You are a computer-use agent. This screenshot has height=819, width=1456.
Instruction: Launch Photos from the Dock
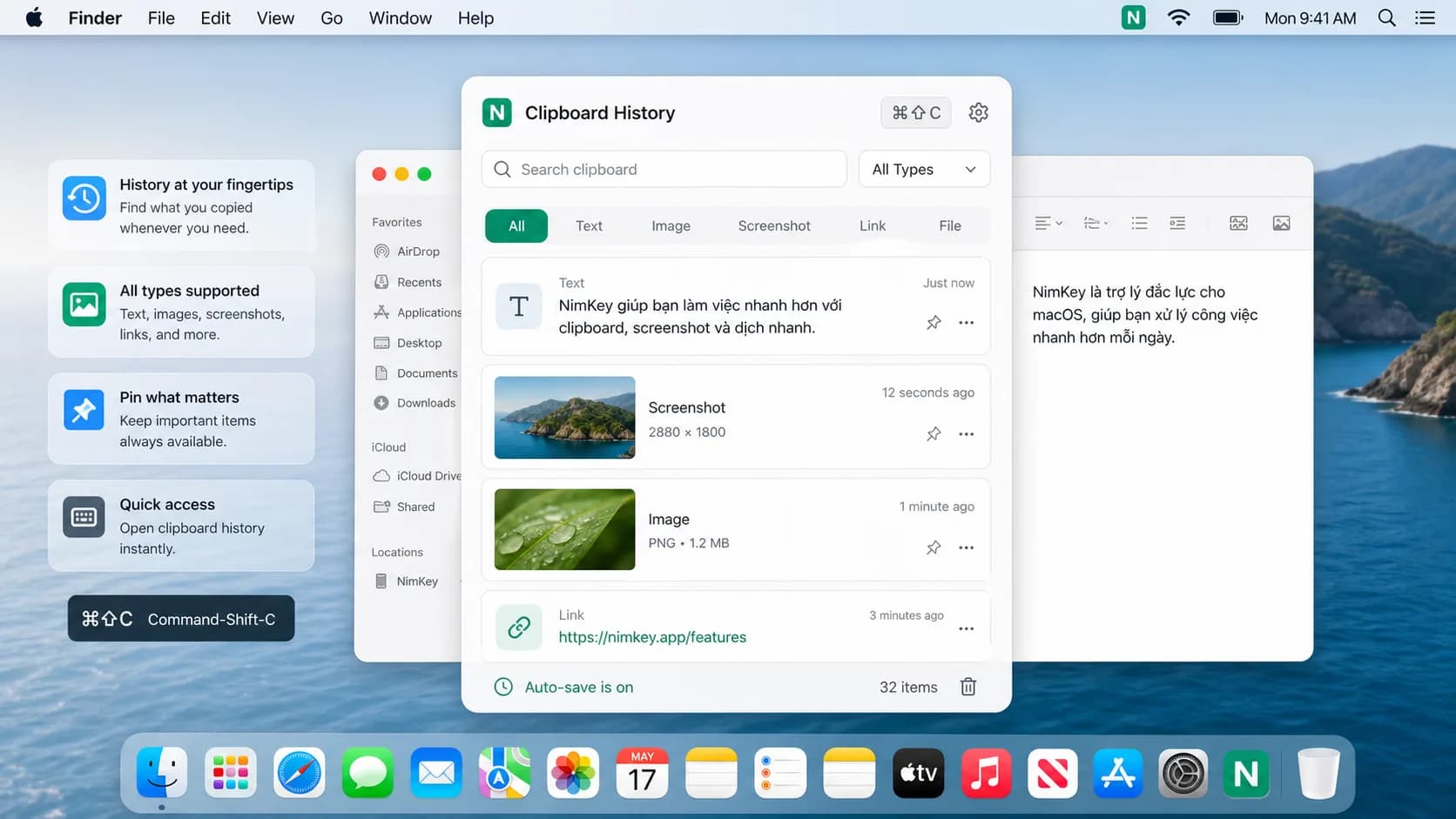[x=573, y=773]
